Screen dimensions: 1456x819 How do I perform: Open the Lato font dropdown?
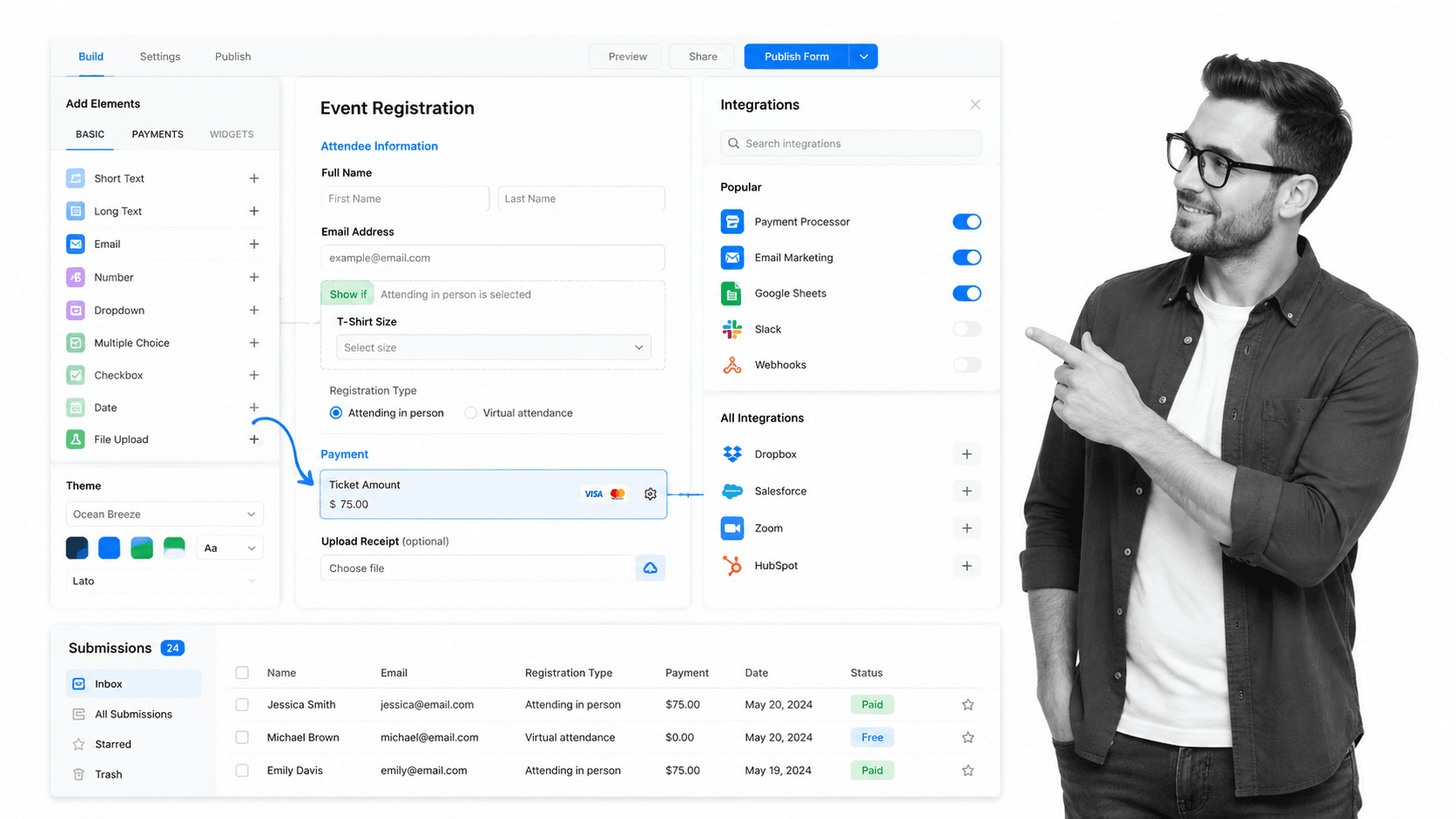coord(165,581)
